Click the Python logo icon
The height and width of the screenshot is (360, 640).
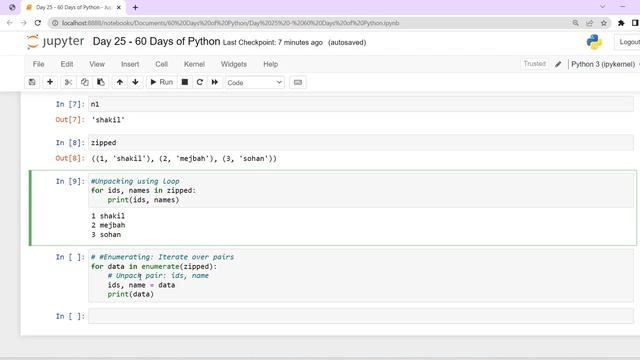[x=594, y=42]
